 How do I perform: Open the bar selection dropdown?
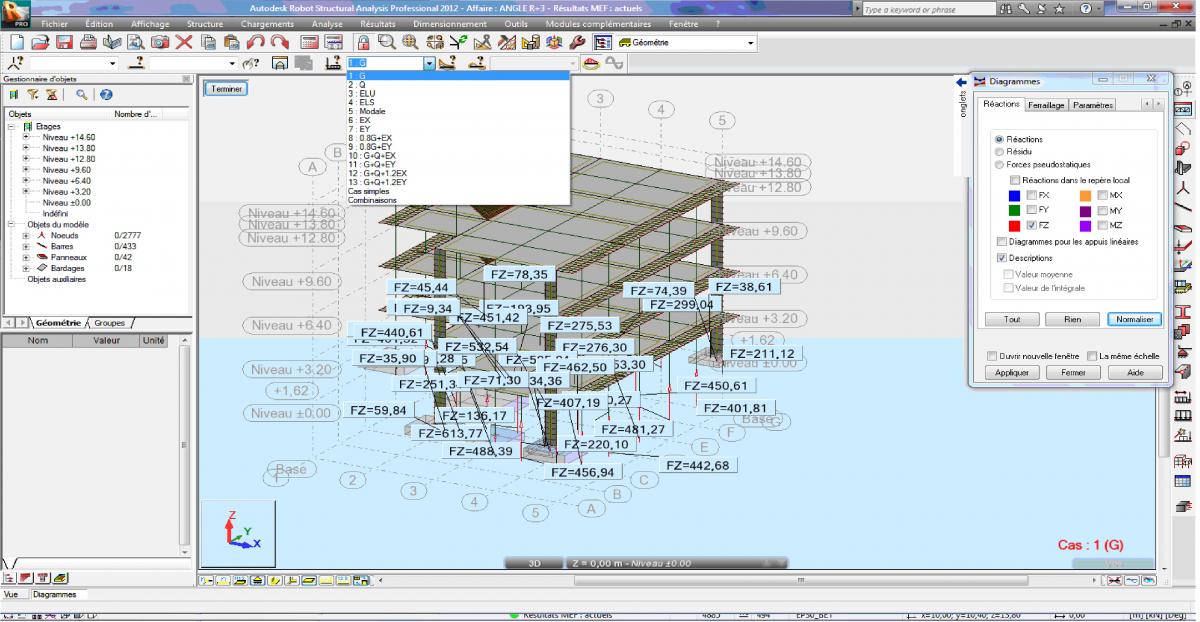[231, 63]
